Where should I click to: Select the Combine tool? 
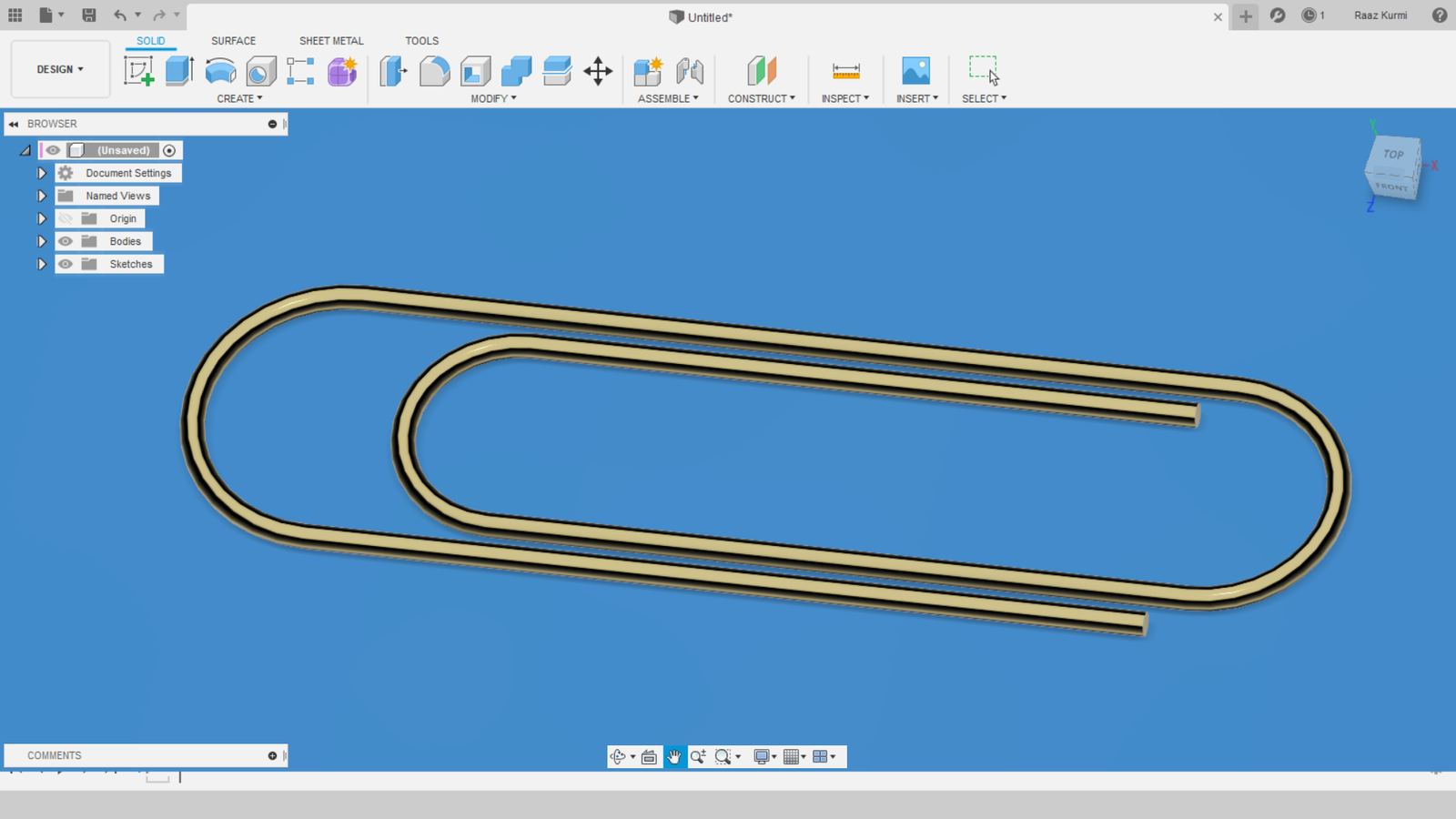[516, 71]
